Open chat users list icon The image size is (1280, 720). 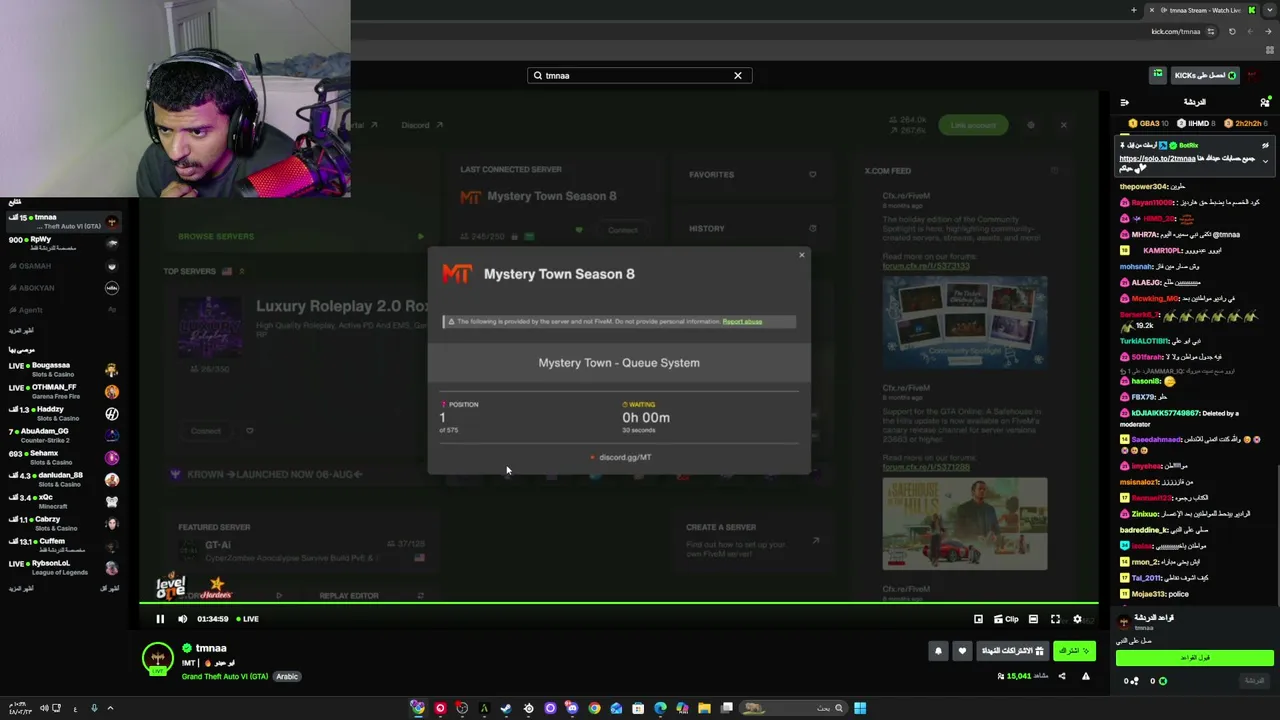(1265, 102)
